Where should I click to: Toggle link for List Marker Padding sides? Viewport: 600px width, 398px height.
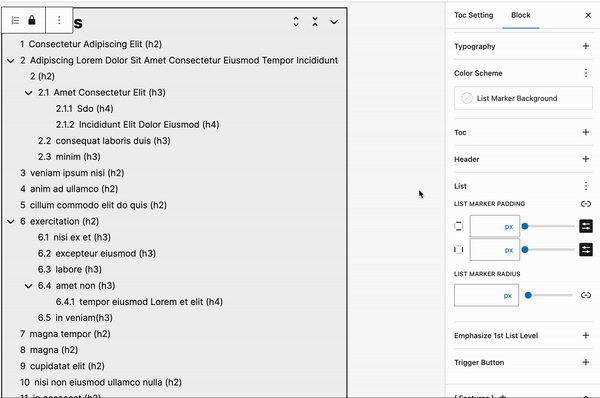coord(586,204)
